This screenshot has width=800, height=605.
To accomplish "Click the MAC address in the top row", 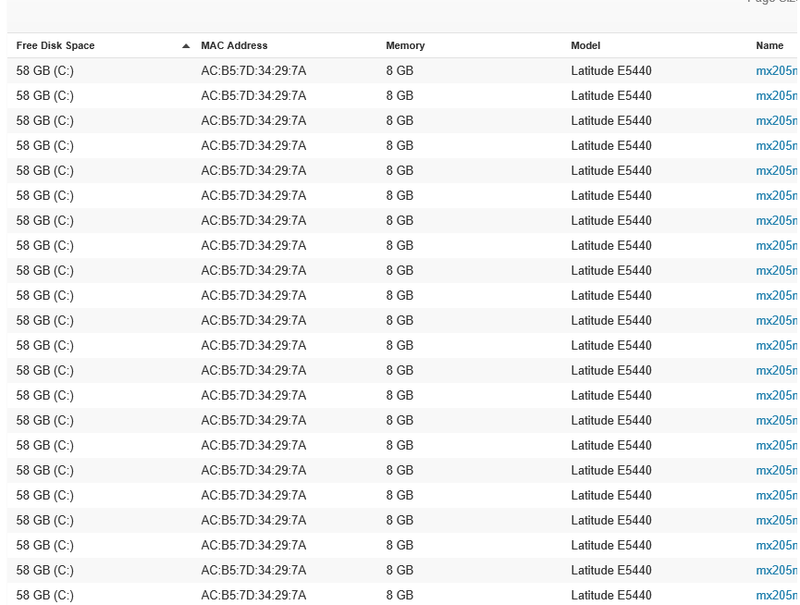I will pos(252,71).
